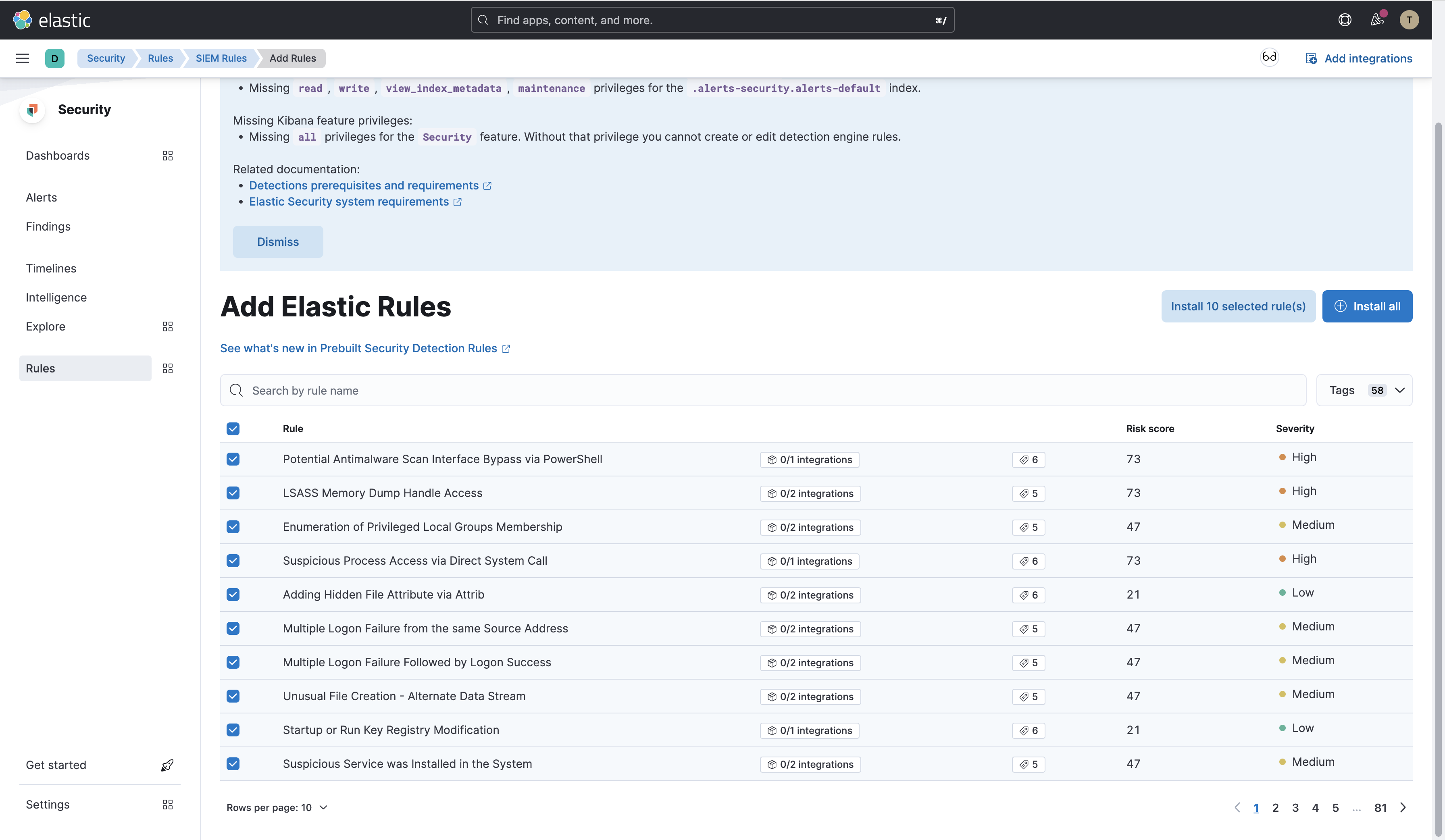Go to next page arrow

(1403, 808)
